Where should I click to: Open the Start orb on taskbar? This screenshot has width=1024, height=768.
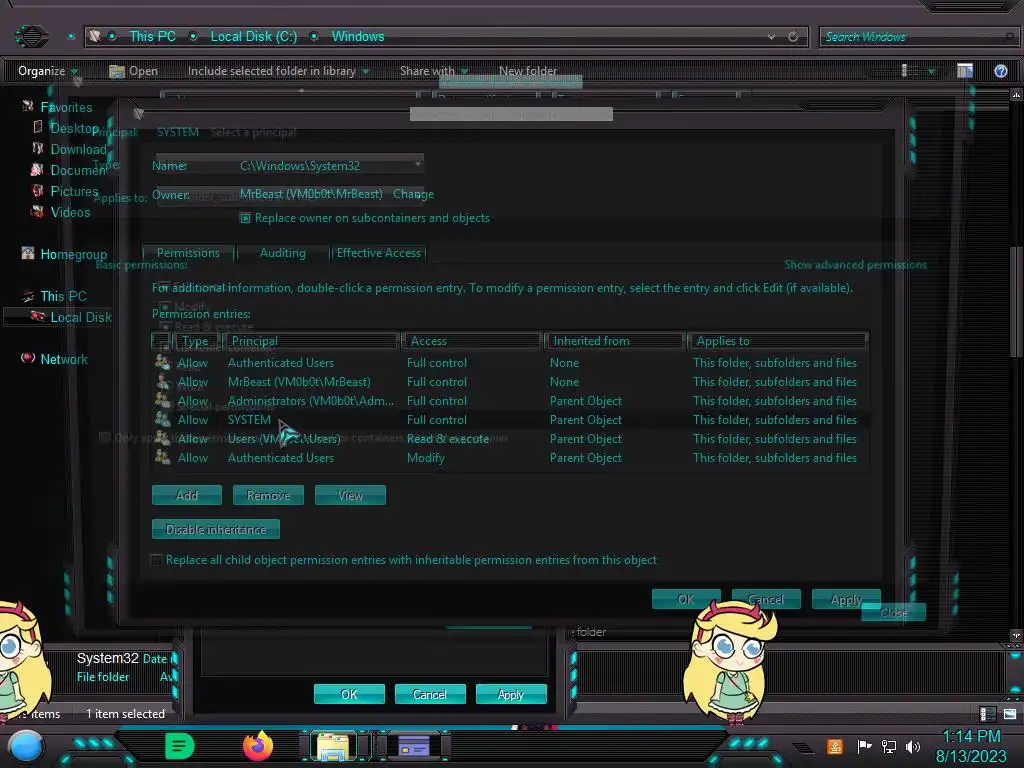26,746
